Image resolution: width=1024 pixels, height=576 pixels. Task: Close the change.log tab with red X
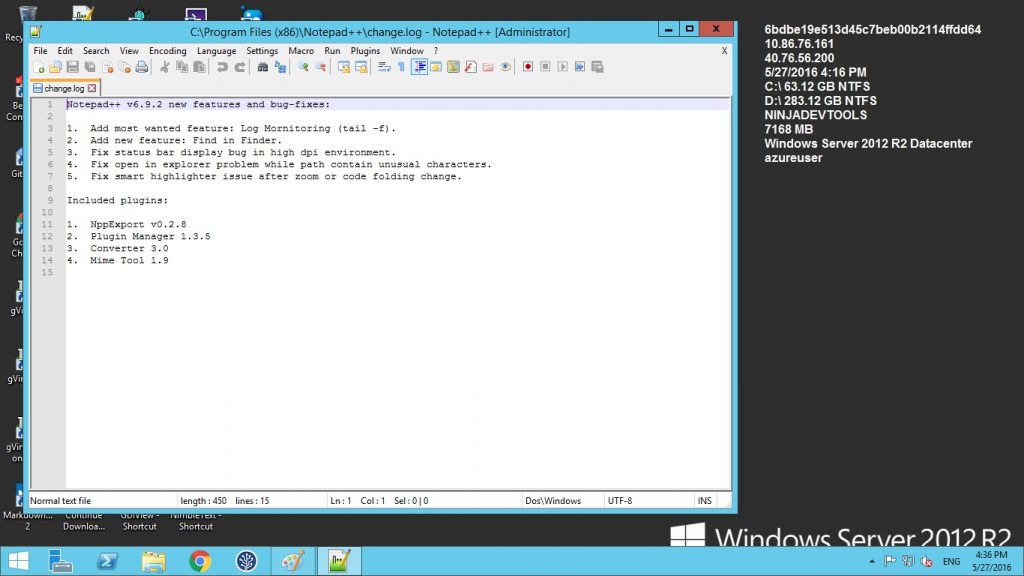[92, 88]
